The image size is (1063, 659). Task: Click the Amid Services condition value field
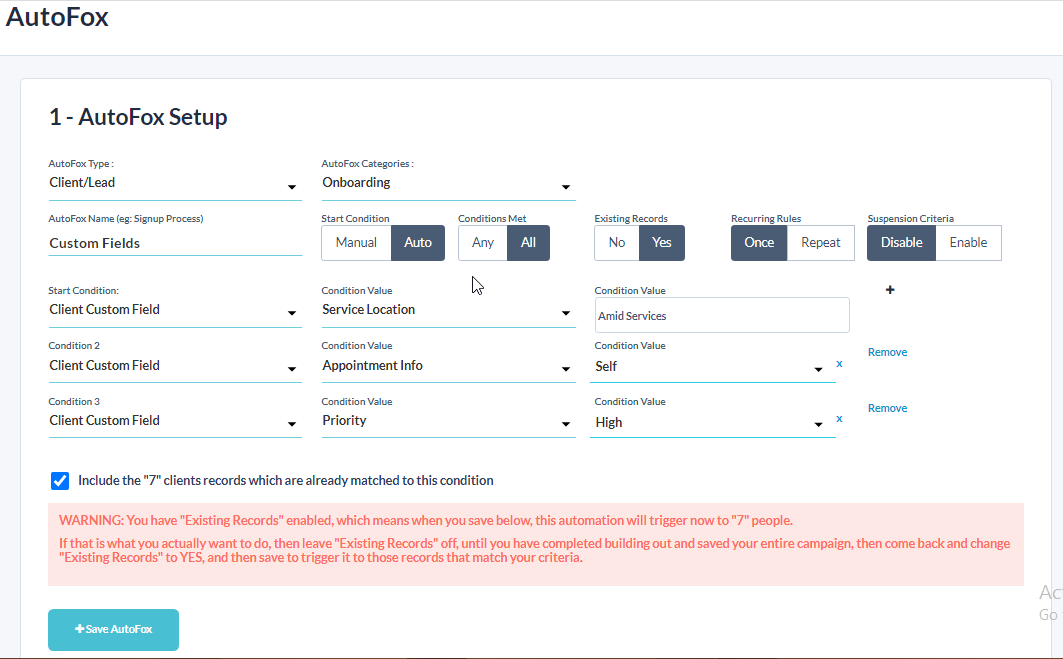[721, 315]
